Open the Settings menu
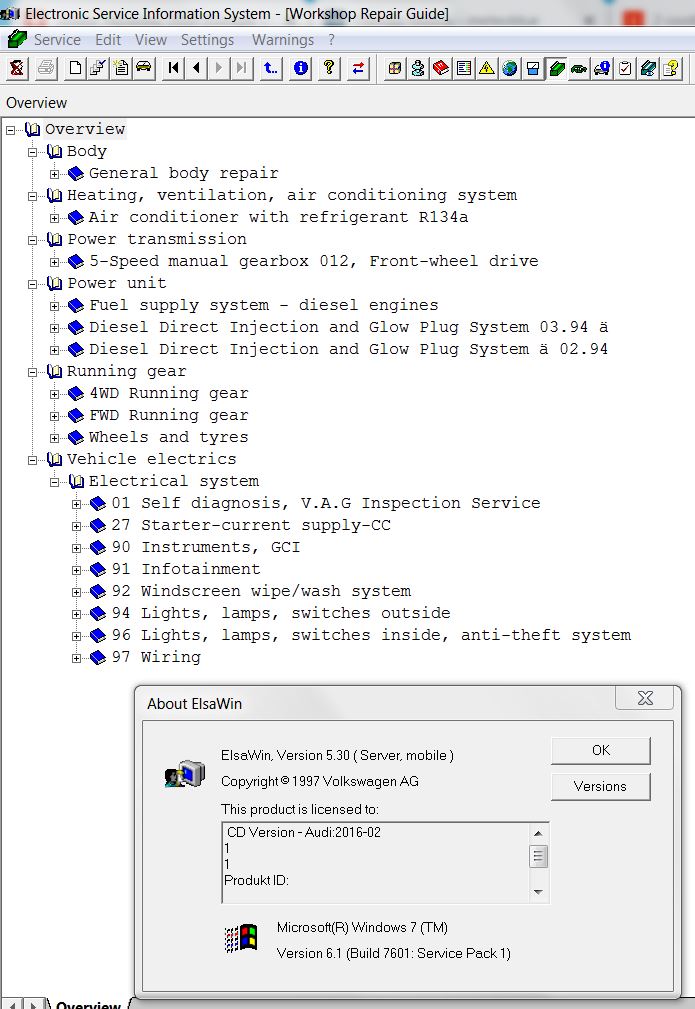Viewport: 695px width, 1009px height. pyautogui.click(x=207, y=40)
